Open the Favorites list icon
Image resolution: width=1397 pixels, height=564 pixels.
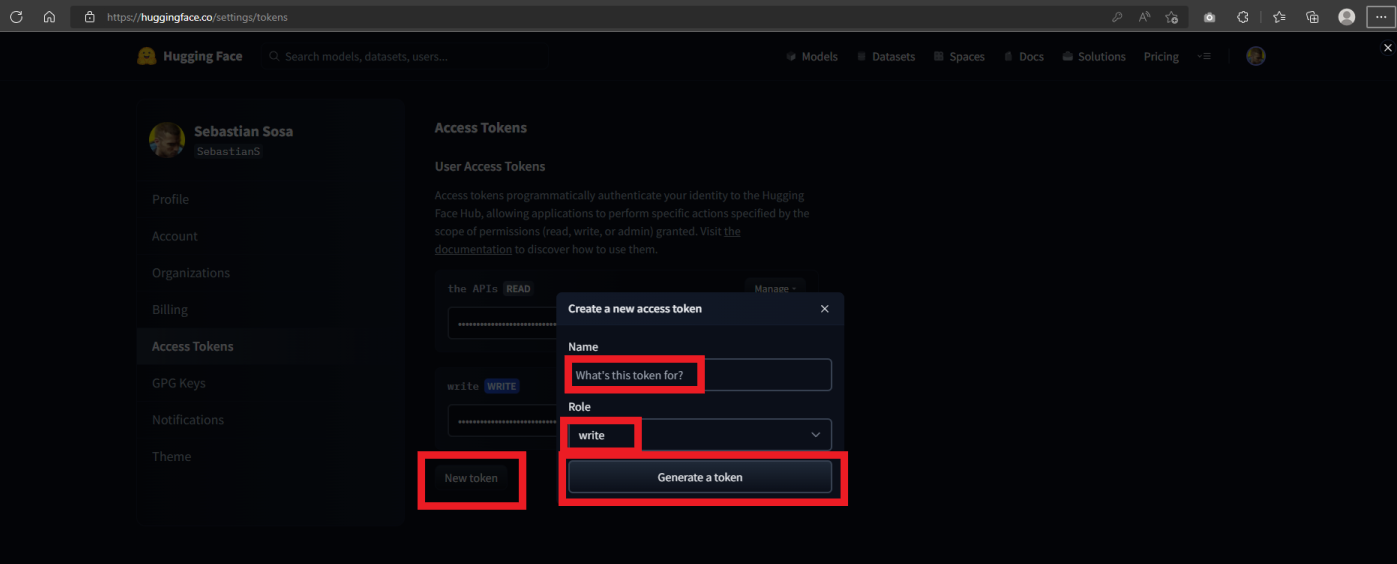(x=1279, y=17)
